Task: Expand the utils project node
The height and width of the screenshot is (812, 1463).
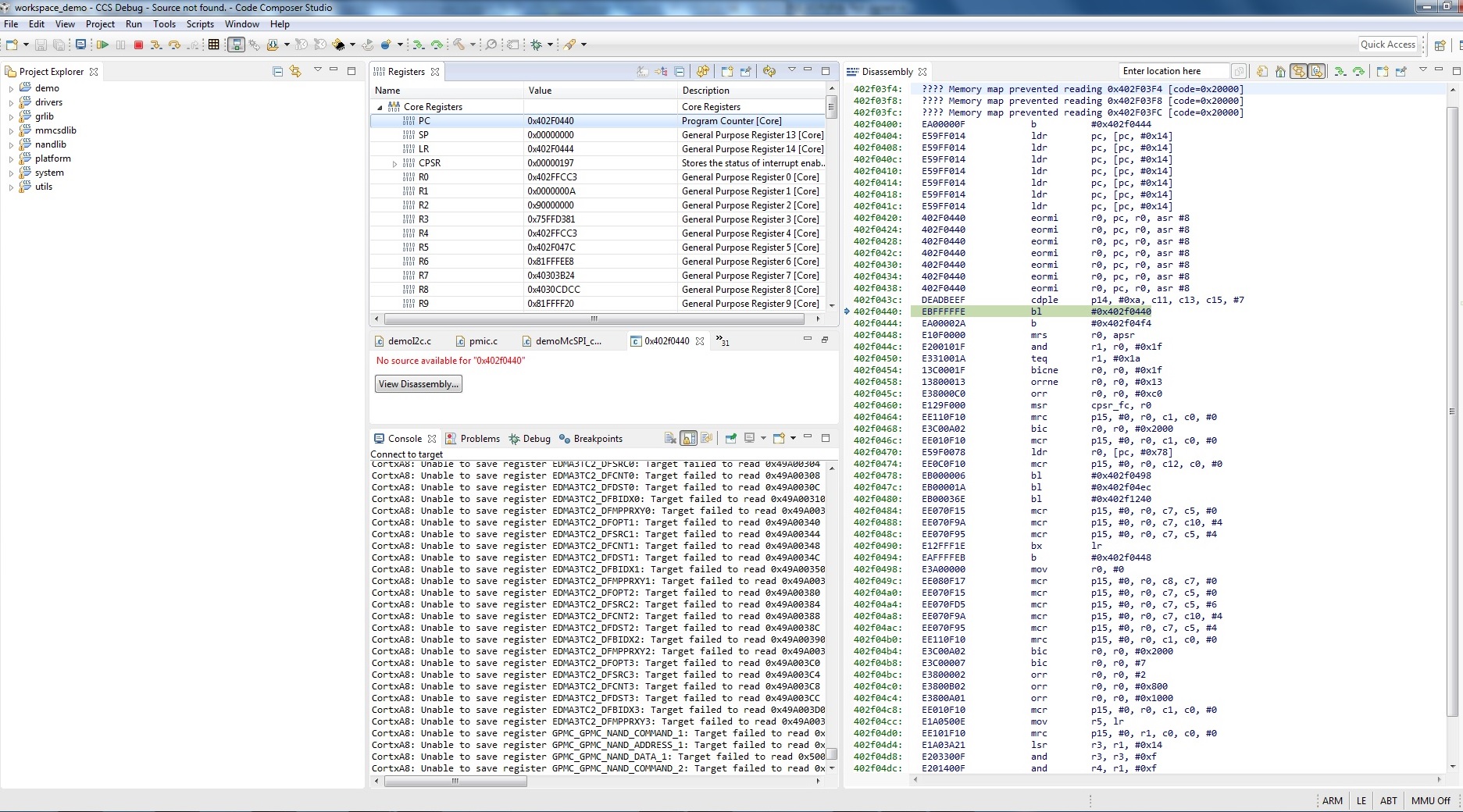Action: [x=11, y=187]
